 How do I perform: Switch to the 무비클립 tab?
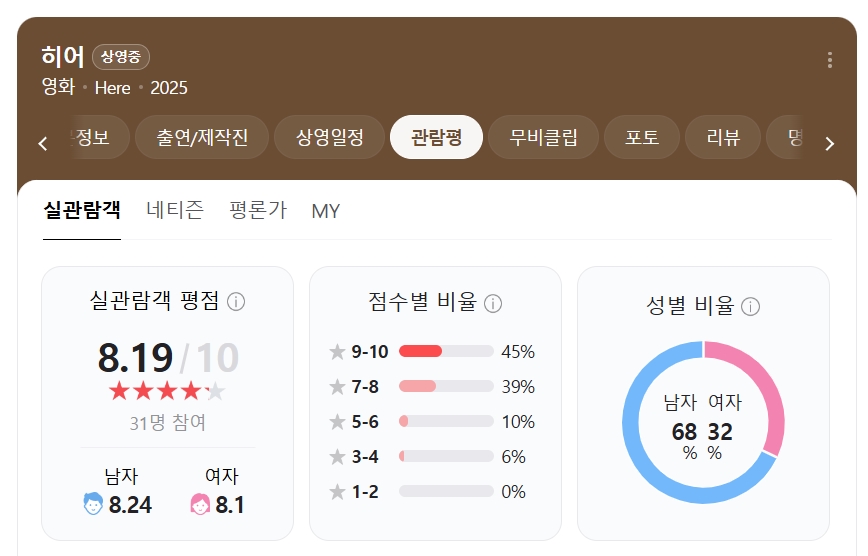[543, 137]
